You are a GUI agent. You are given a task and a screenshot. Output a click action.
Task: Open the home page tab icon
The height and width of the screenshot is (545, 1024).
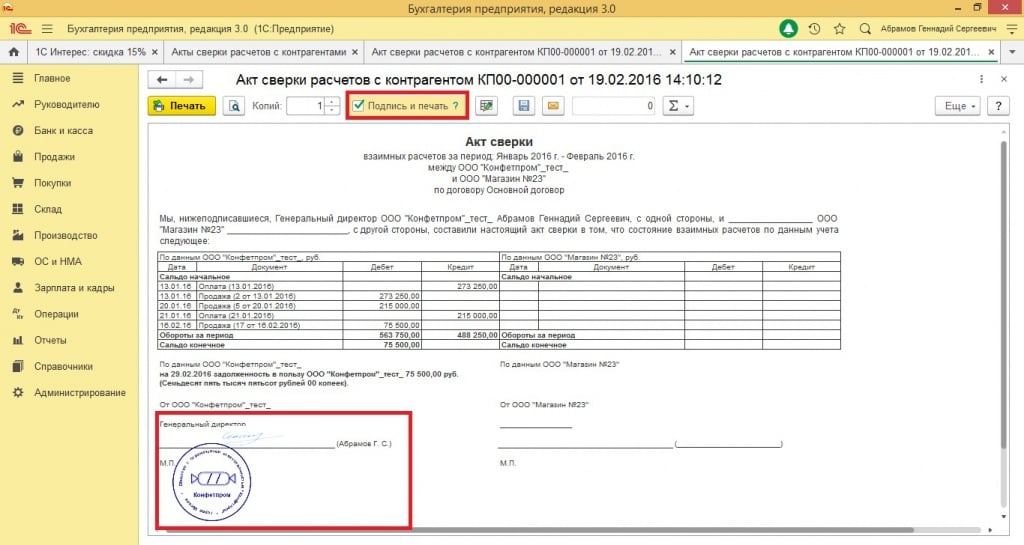[x=14, y=51]
